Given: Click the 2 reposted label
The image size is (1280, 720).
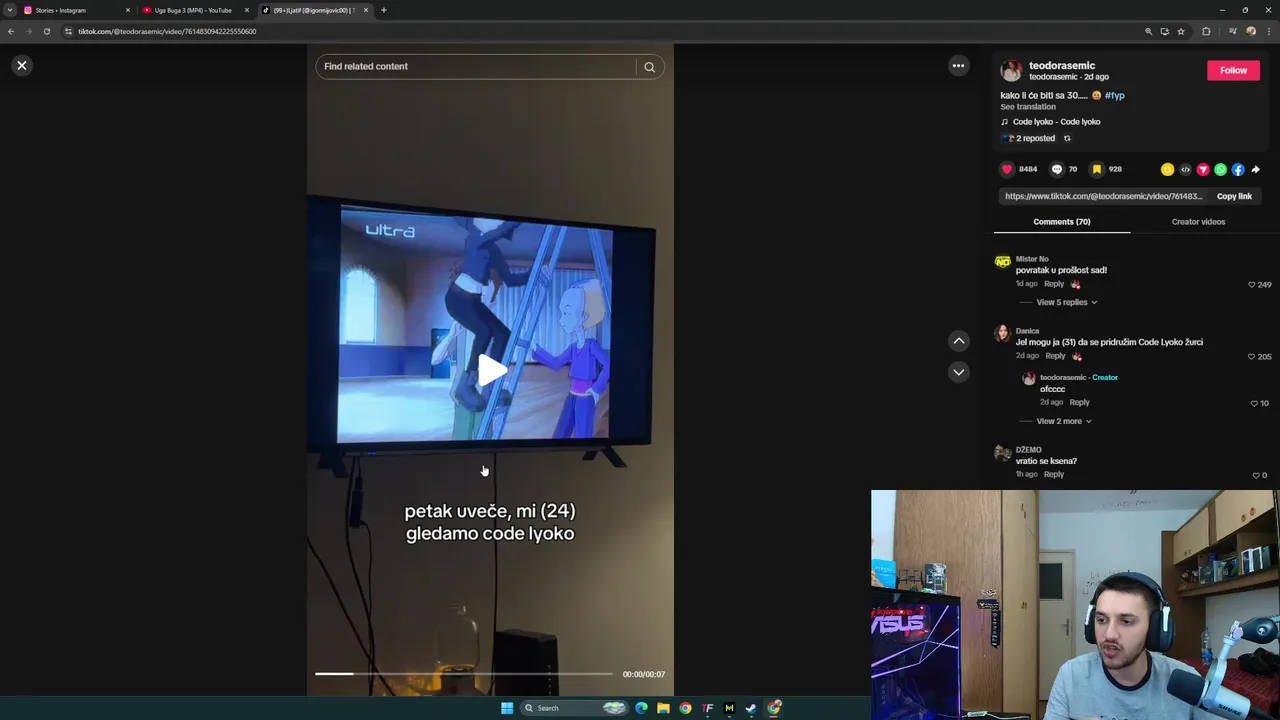Looking at the screenshot, I should click(x=1035, y=138).
